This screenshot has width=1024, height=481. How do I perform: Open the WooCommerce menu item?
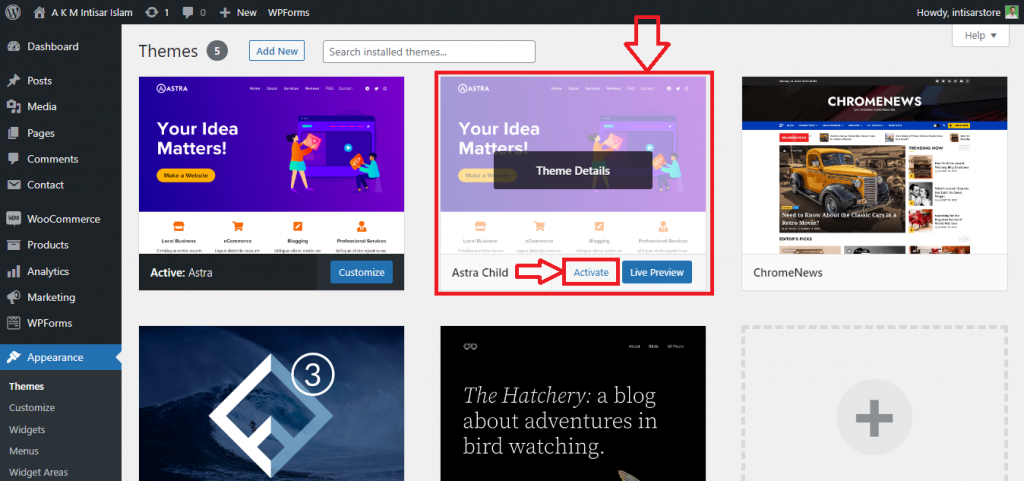[x=61, y=219]
